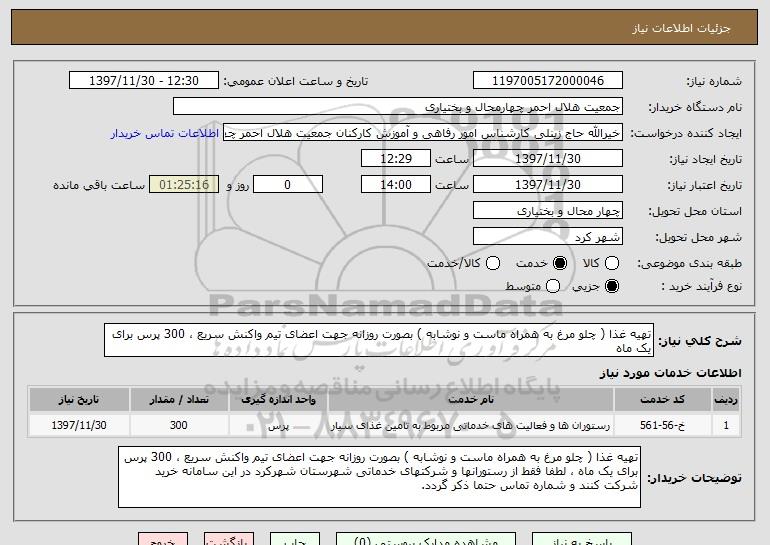Click the public announcement date field 12:30
This screenshot has width=770, height=545.
[144, 81]
